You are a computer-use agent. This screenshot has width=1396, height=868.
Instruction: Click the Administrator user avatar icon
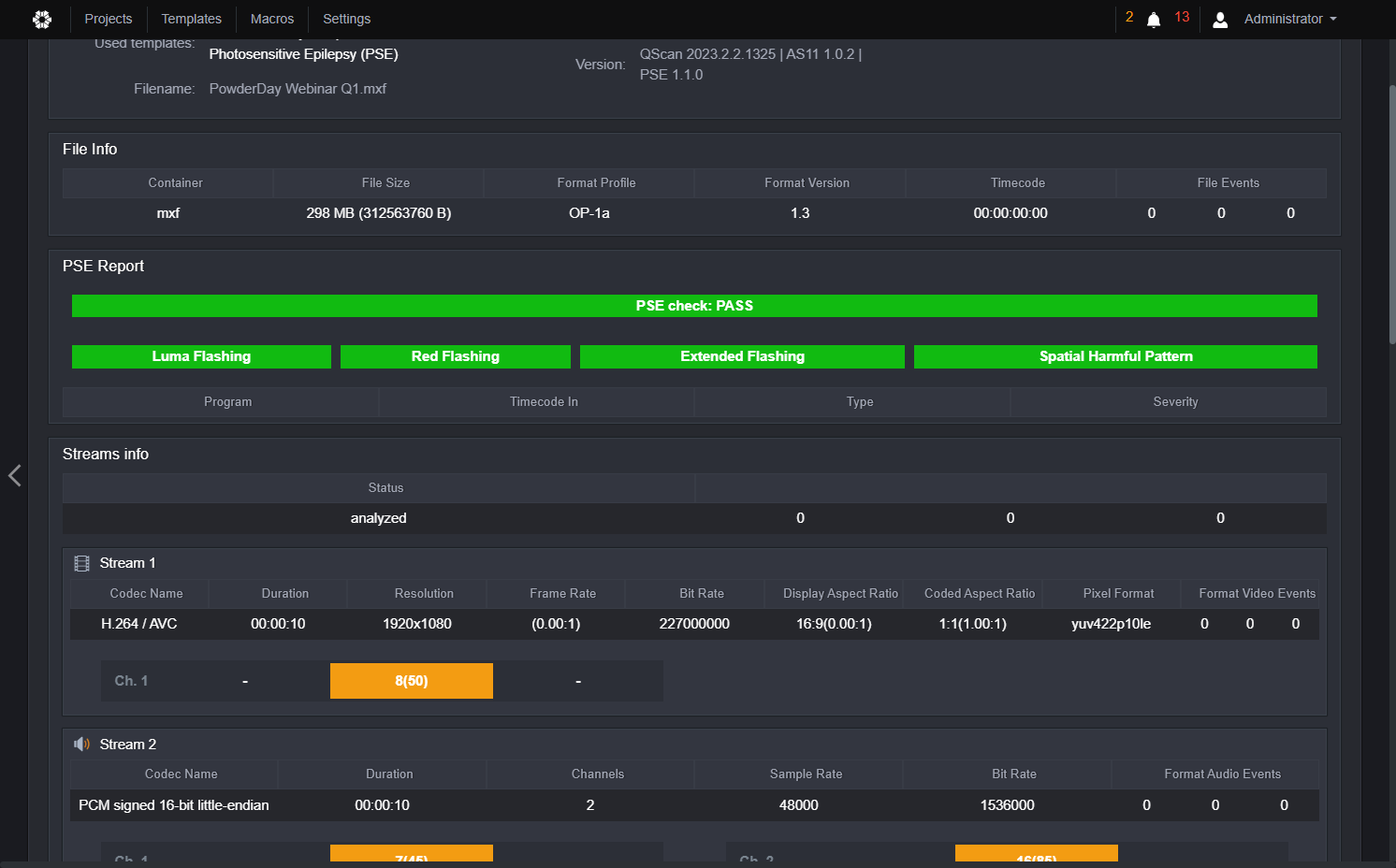[x=1220, y=20]
